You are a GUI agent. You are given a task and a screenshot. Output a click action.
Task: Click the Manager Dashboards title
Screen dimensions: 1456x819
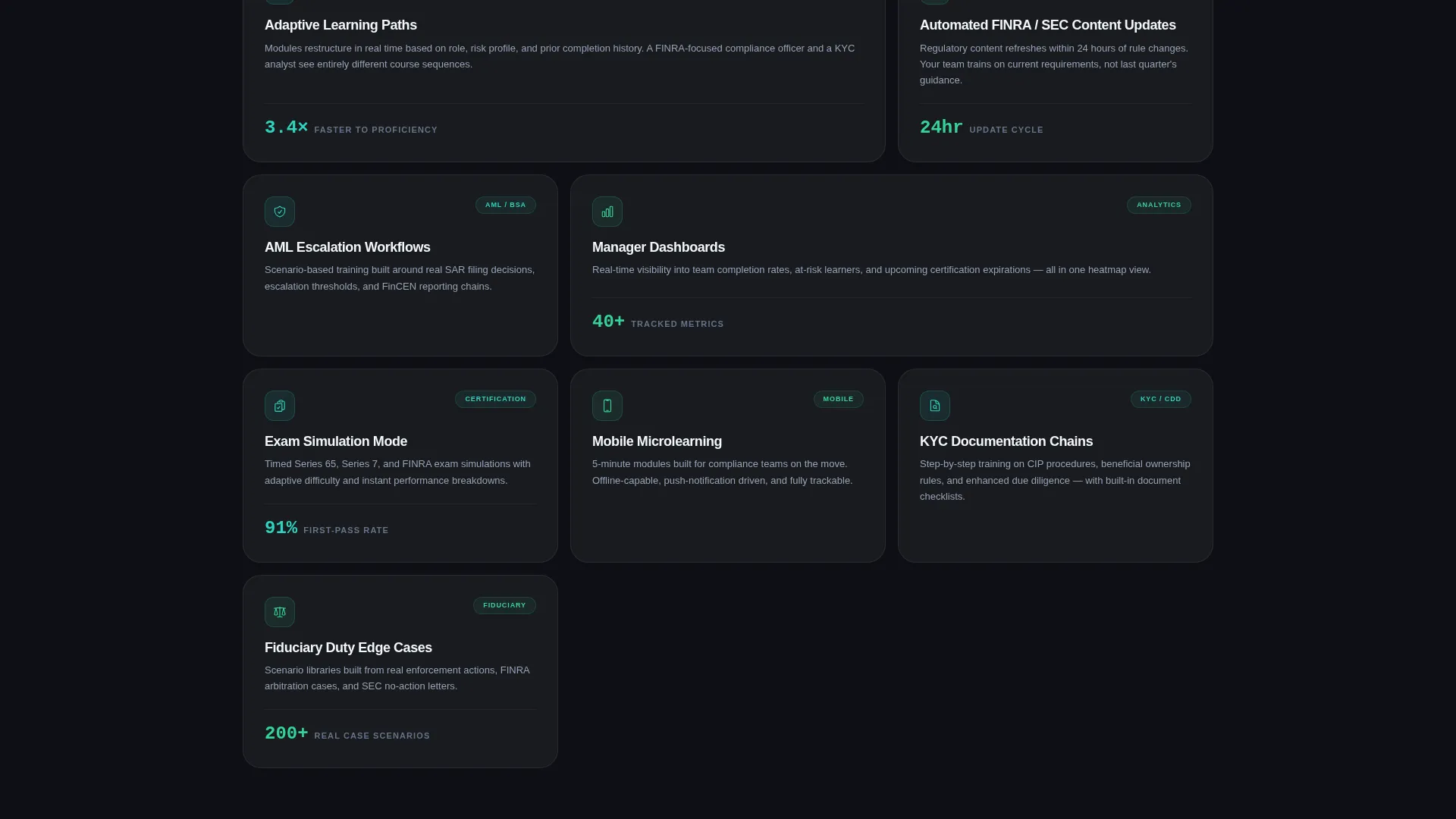[x=658, y=247]
